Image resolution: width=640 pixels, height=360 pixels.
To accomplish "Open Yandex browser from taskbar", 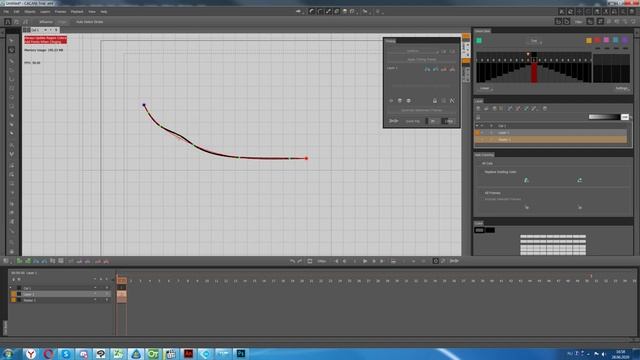I will point(31,354).
